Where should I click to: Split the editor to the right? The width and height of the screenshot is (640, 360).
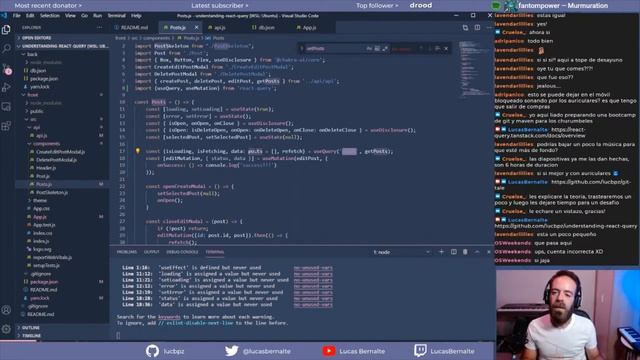(477, 28)
